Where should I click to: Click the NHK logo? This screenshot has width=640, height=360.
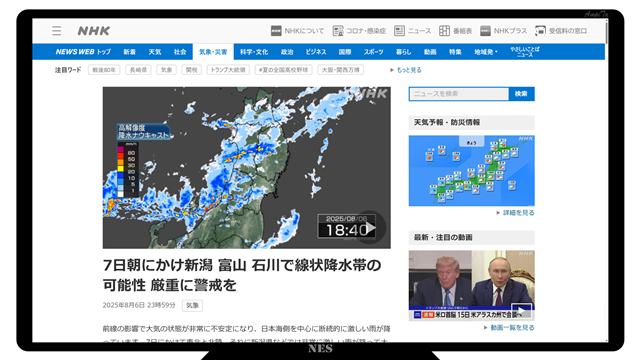tap(93, 31)
